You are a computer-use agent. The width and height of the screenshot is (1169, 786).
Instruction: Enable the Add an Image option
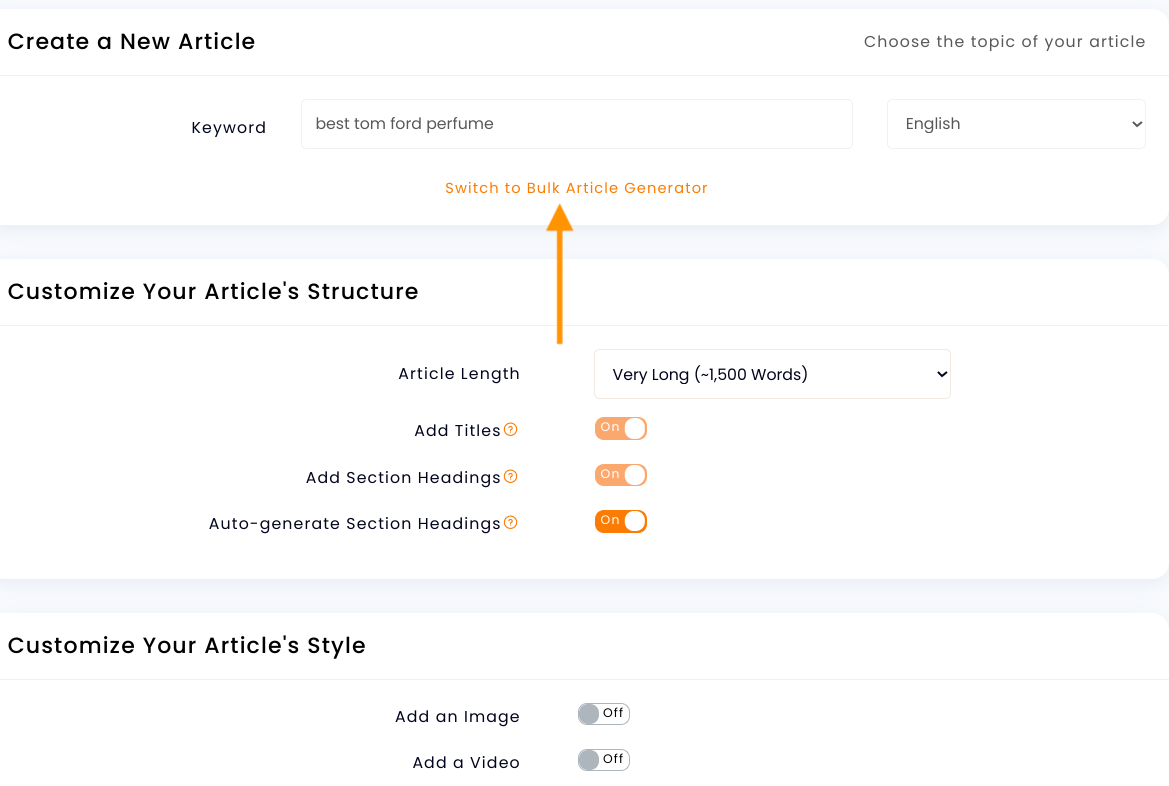coord(603,713)
